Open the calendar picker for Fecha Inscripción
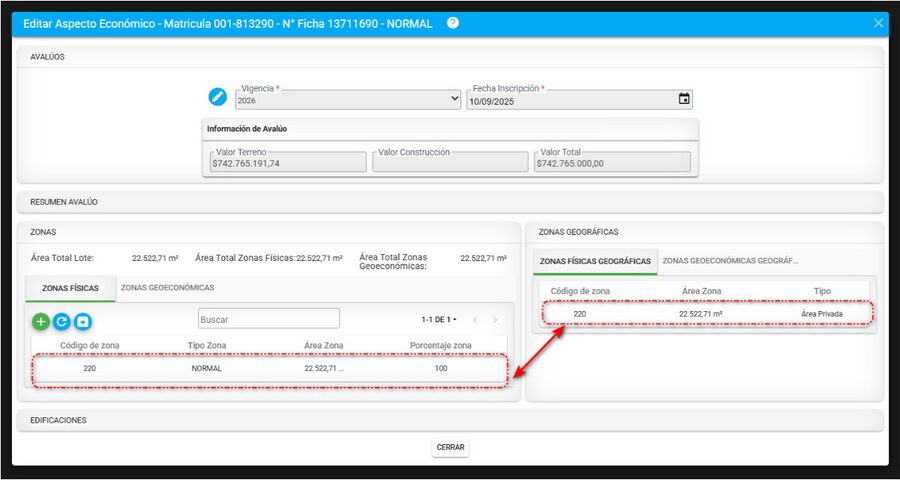The height and width of the screenshot is (480, 900). click(684, 99)
